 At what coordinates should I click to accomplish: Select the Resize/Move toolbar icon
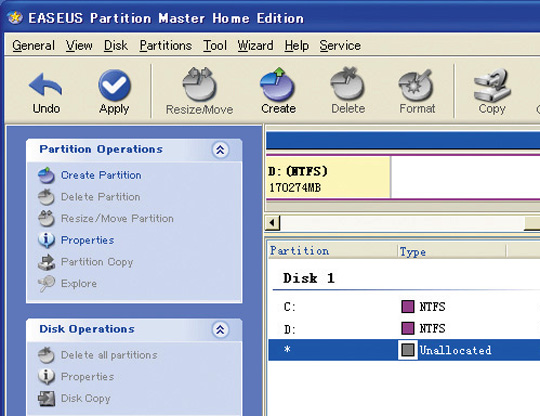click(x=199, y=84)
